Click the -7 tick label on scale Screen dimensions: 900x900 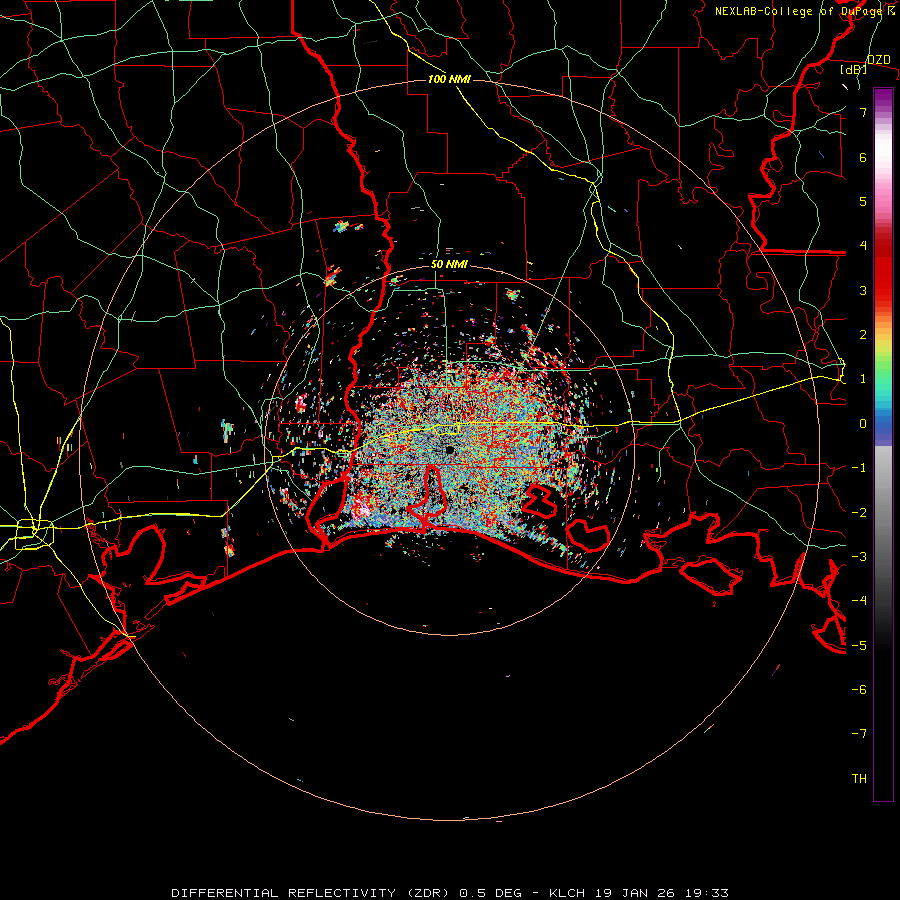tap(859, 734)
